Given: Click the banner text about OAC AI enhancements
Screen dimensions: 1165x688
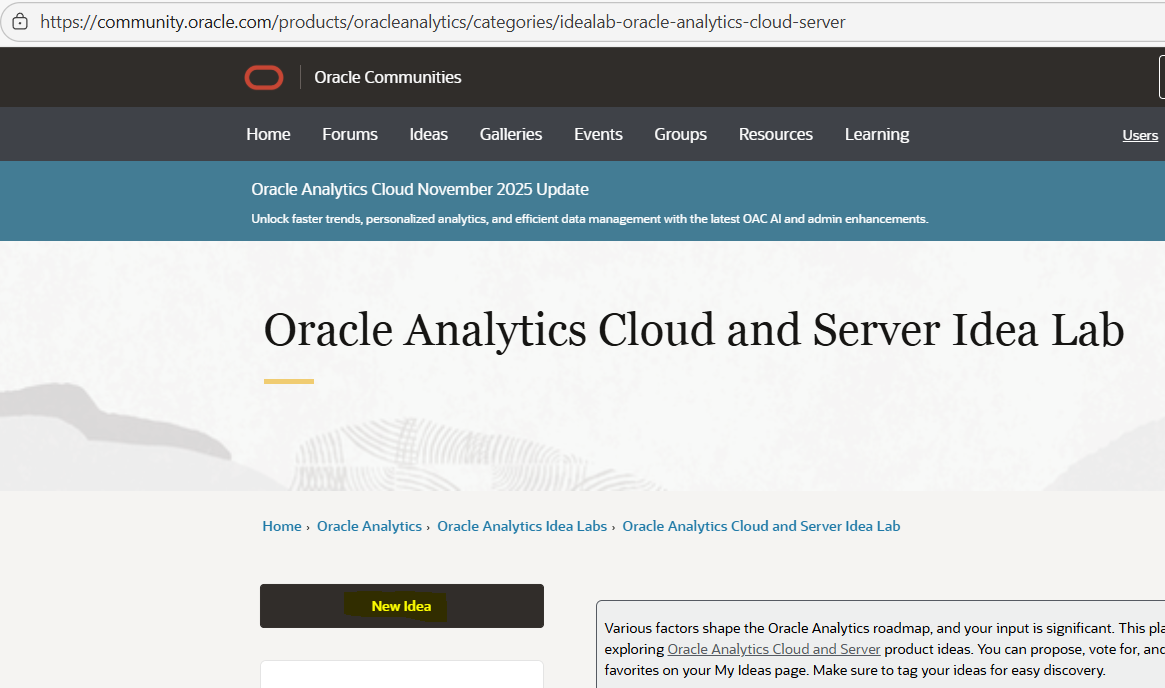Looking at the screenshot, I should tap(590, 219).
